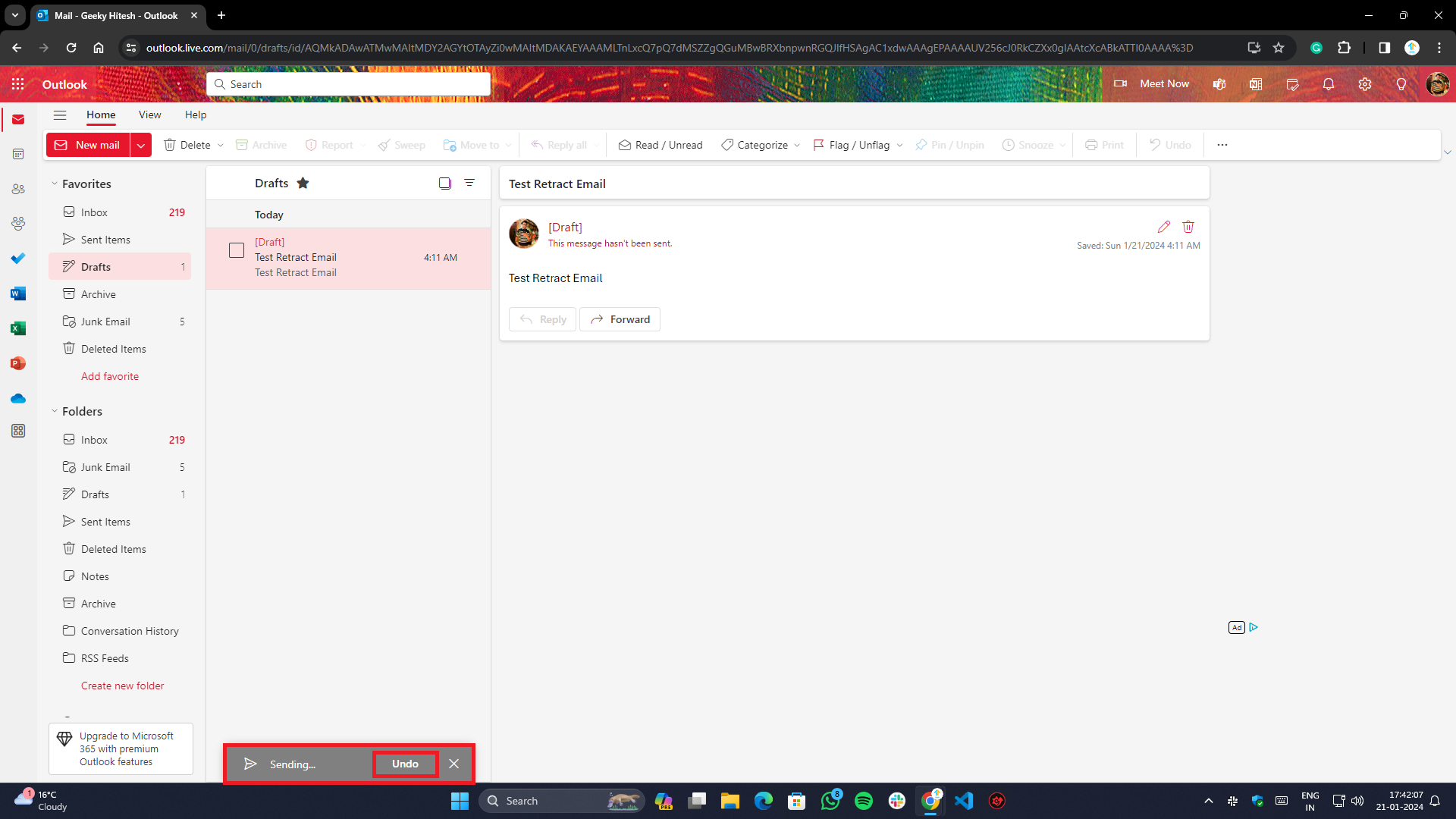
Task: Click Undo to cancel sending
Action: [x=405, y=764]
